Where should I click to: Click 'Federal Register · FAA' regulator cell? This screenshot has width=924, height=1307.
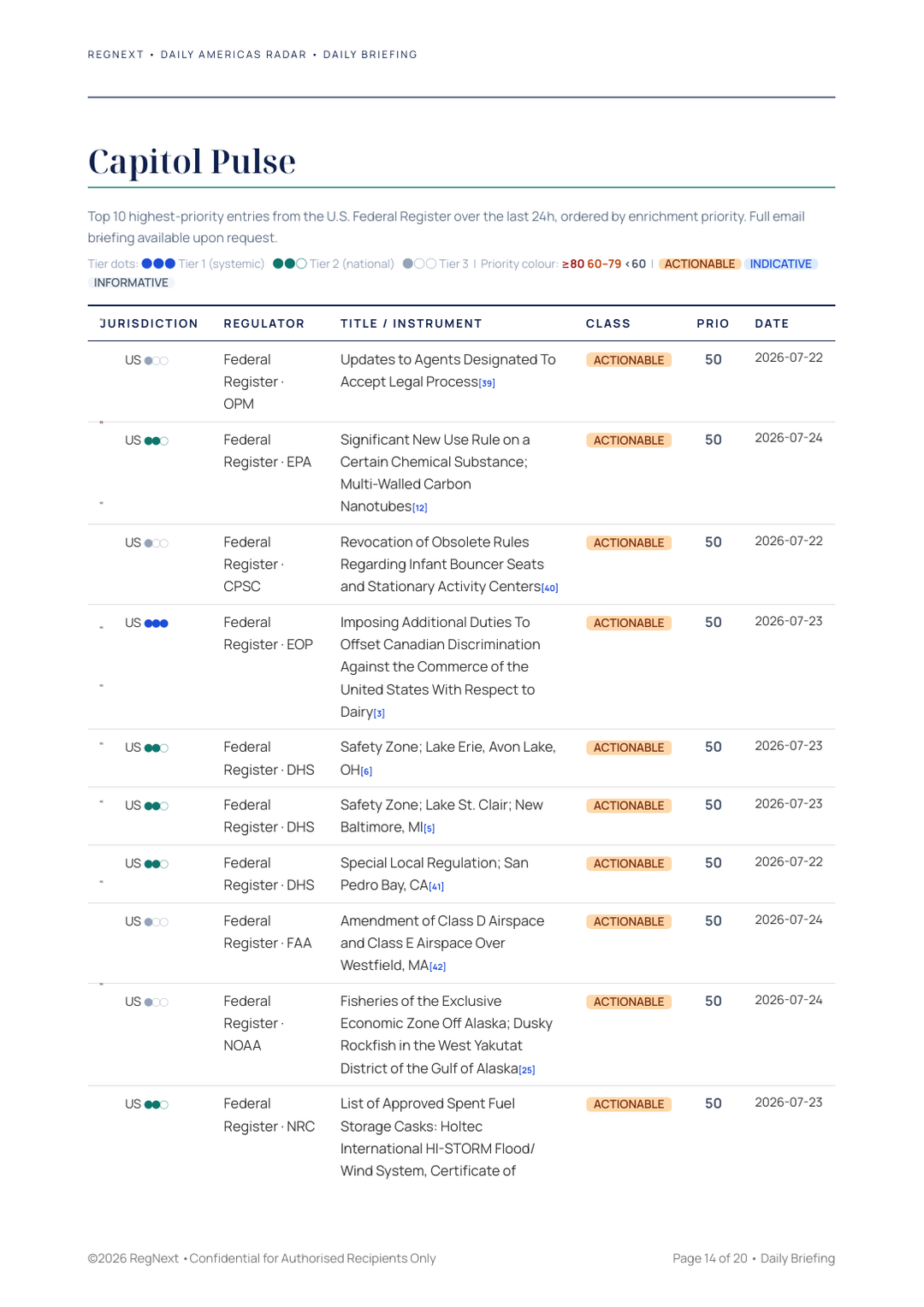(268, 932)
